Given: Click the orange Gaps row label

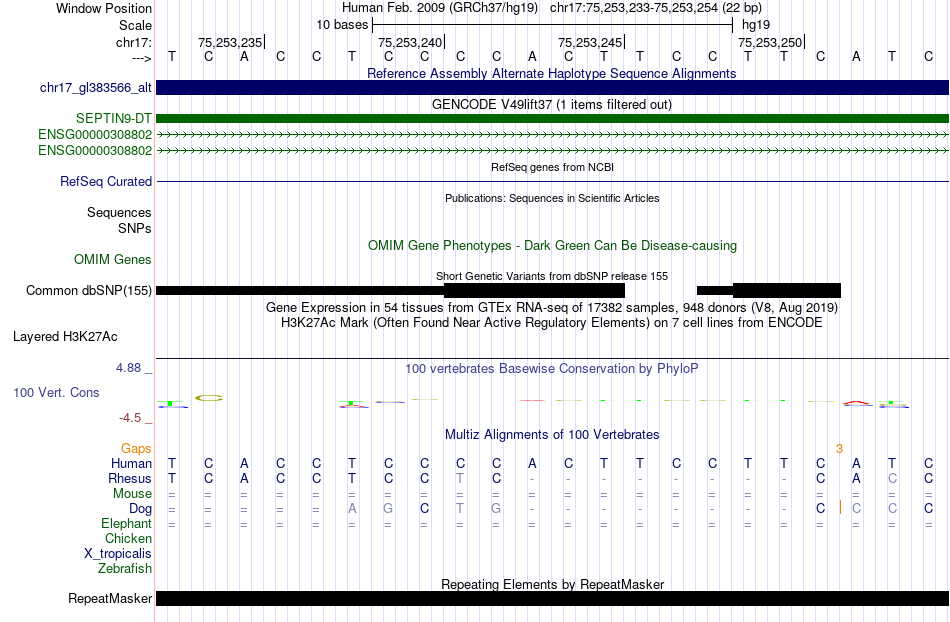Looking at the screenshot, I should (136, 449).
